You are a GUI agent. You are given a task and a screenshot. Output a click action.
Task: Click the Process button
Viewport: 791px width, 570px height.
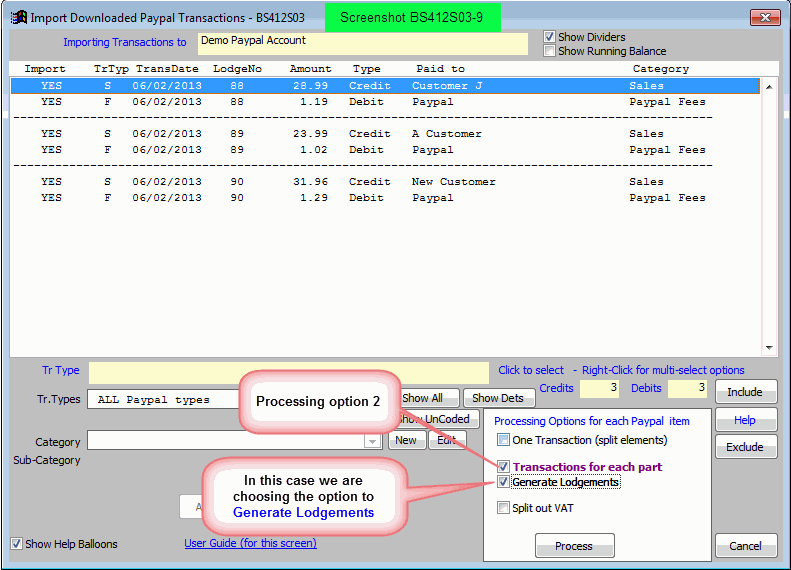tap(575, 546)
